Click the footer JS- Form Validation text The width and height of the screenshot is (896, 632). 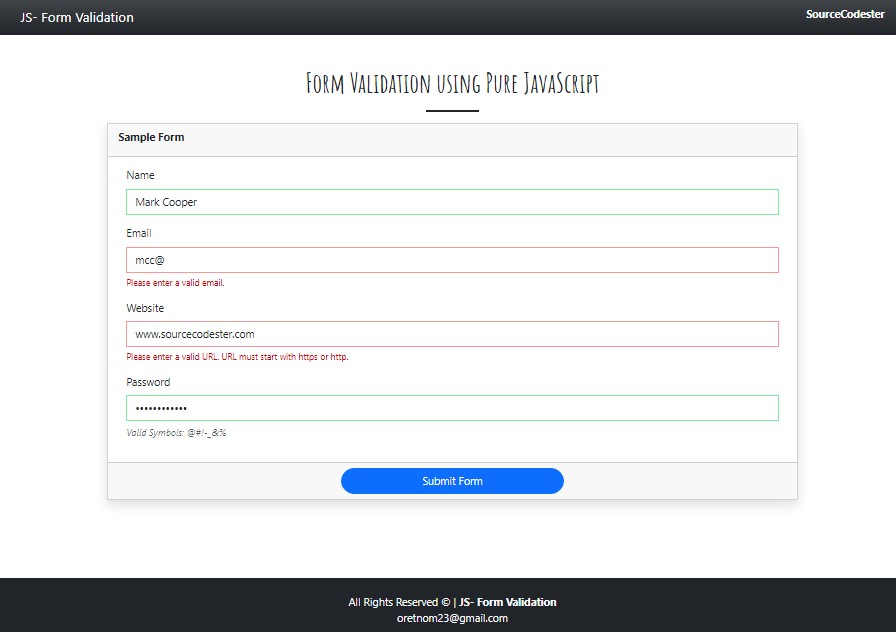pyautogui.click(x=507, y=602)
